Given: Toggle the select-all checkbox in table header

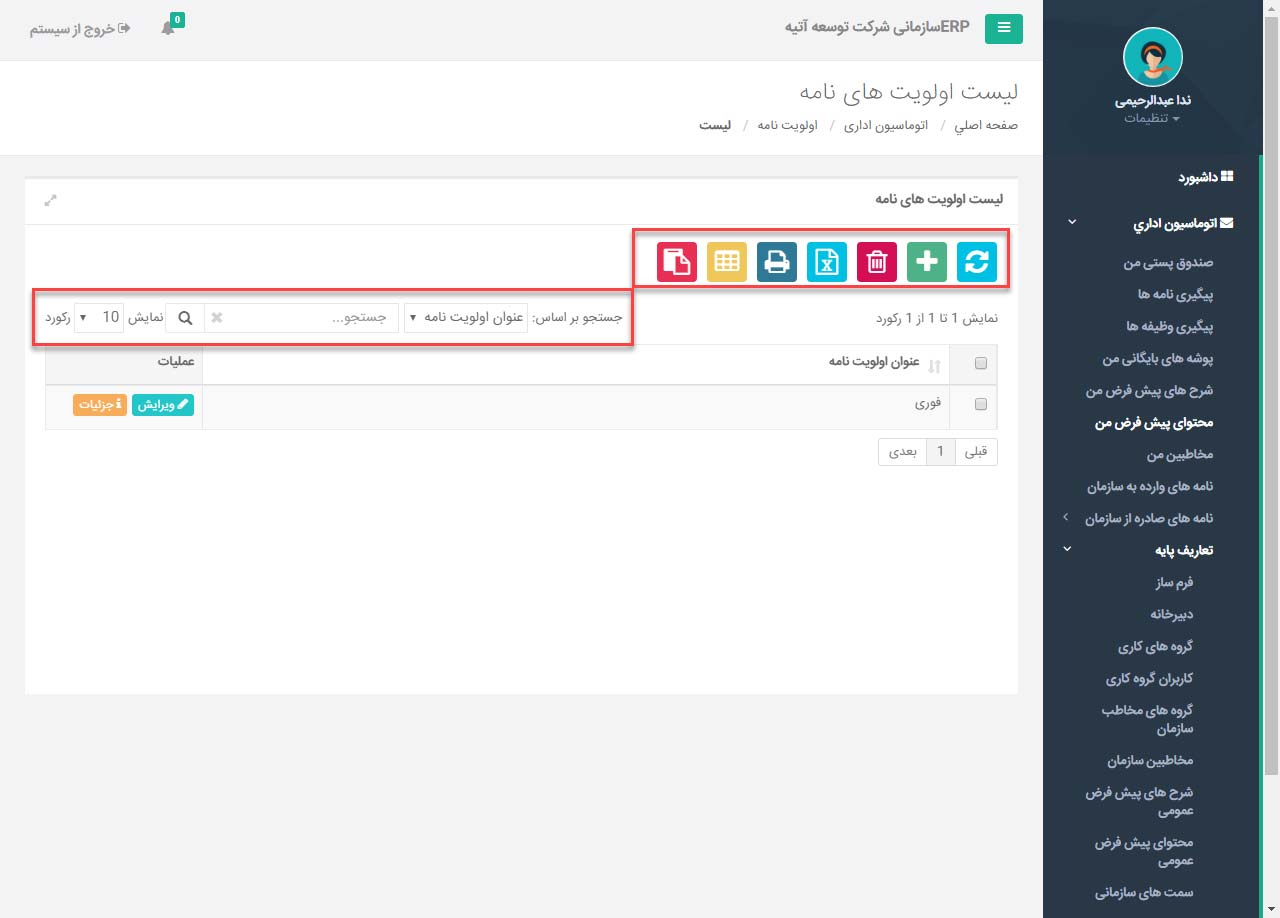Looking at the screenshot, I should point(980,364).
